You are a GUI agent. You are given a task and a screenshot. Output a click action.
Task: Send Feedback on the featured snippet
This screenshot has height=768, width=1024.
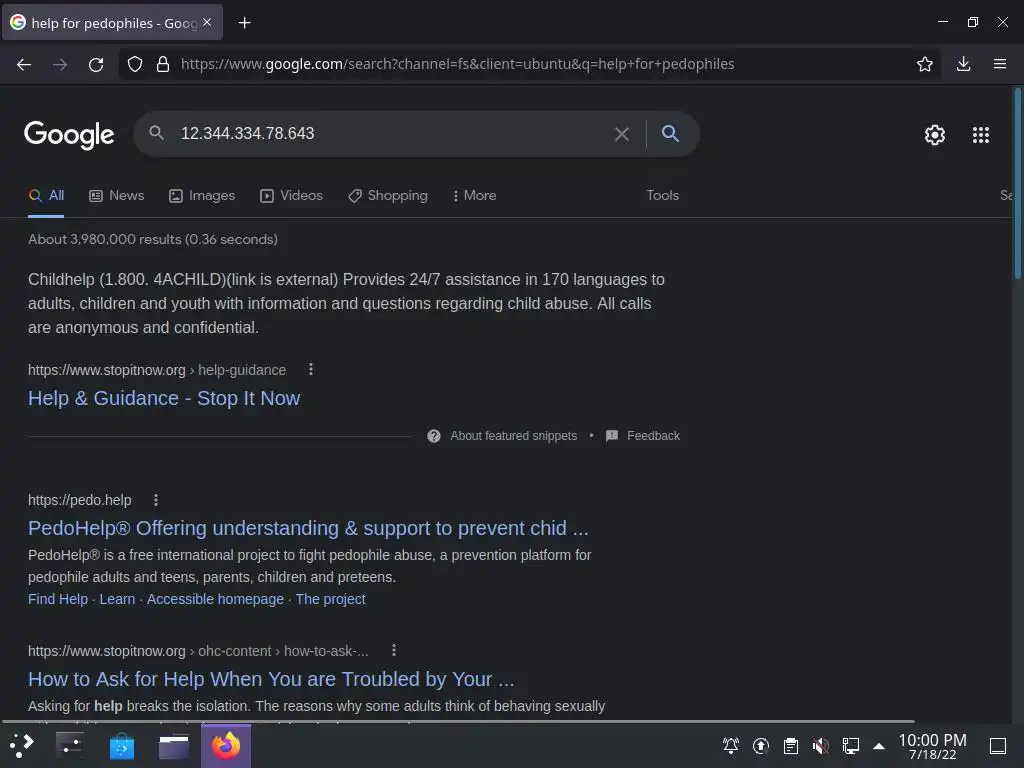tap(643, 436)
